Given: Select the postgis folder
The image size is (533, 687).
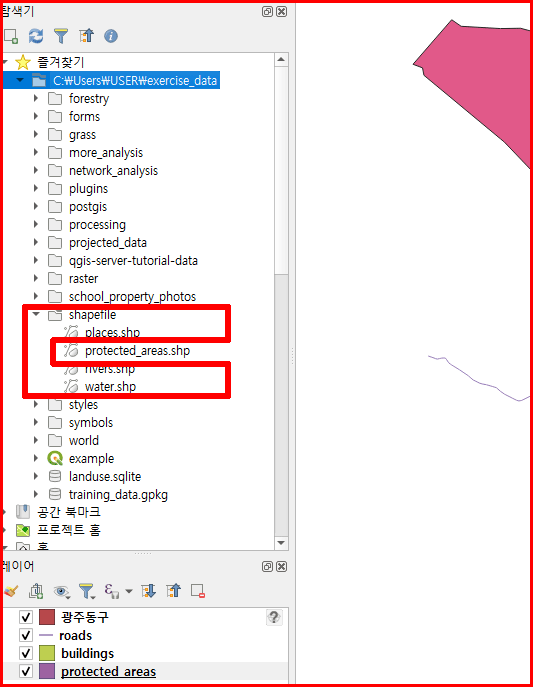Looking at the screenshot, I should tap(88, 206).
